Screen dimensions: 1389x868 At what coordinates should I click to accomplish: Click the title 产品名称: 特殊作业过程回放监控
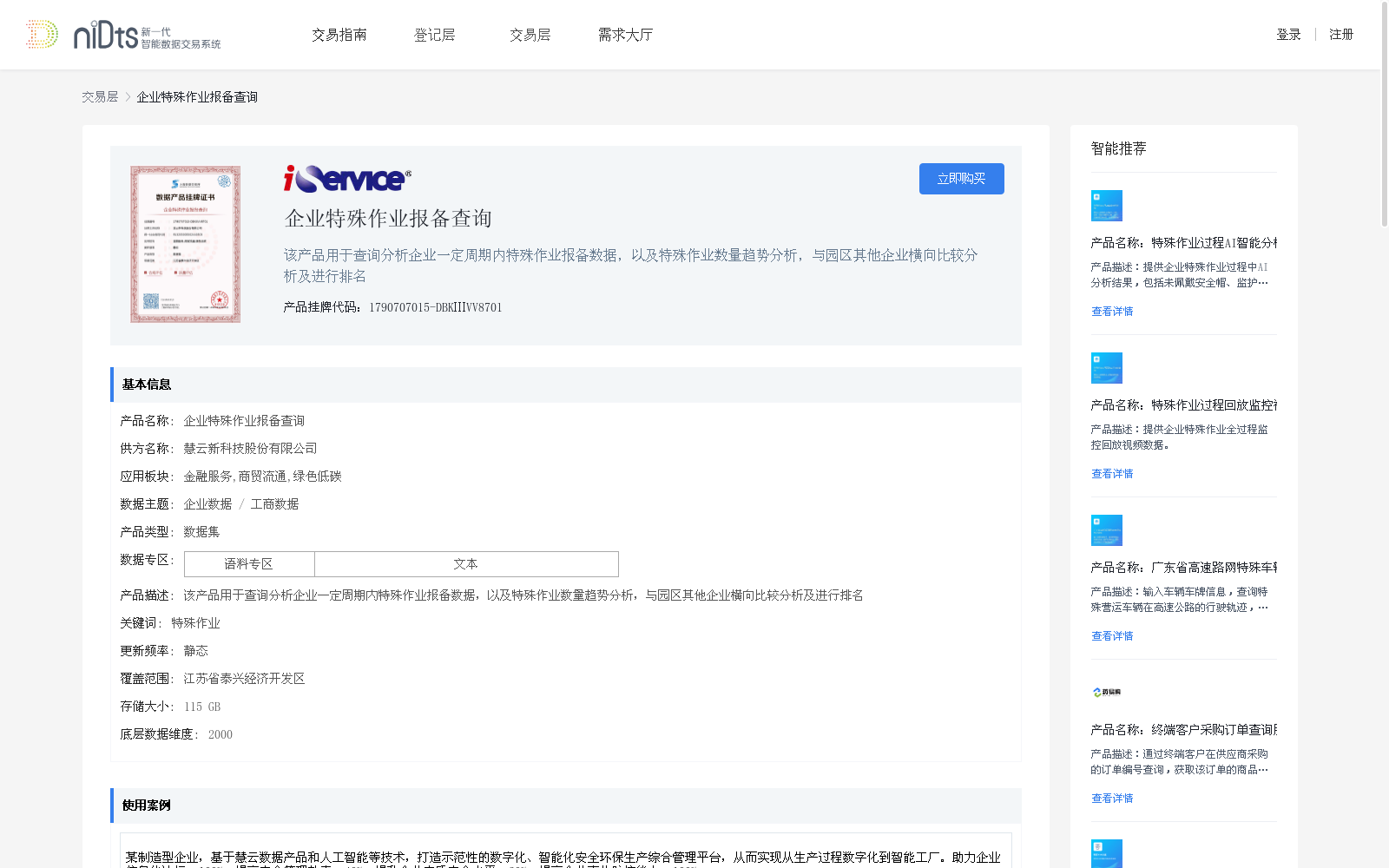tap(1184, 405)
